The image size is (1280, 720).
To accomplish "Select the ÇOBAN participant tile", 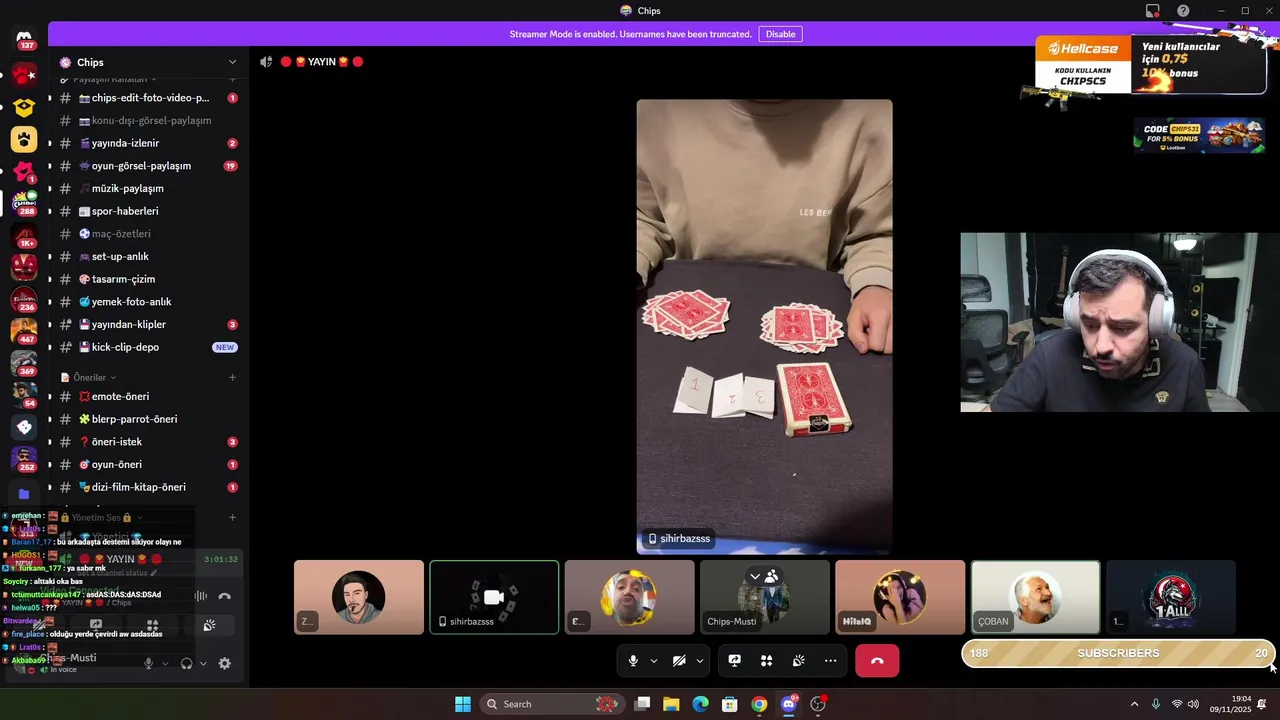I will (x=1035, y=597).
